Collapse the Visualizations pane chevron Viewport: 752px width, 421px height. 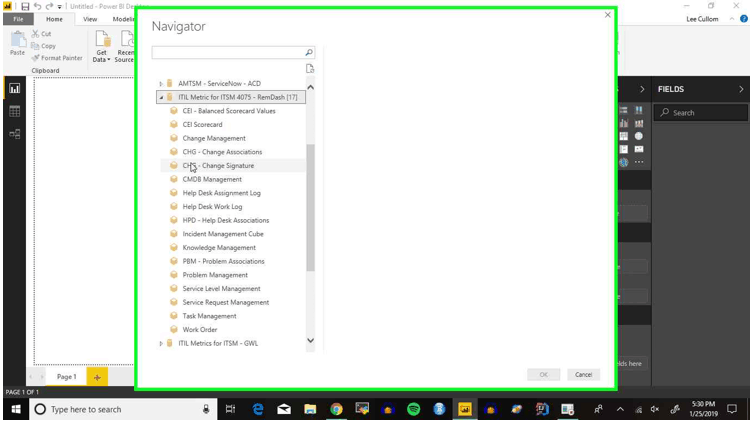click(x=642, y=89)
